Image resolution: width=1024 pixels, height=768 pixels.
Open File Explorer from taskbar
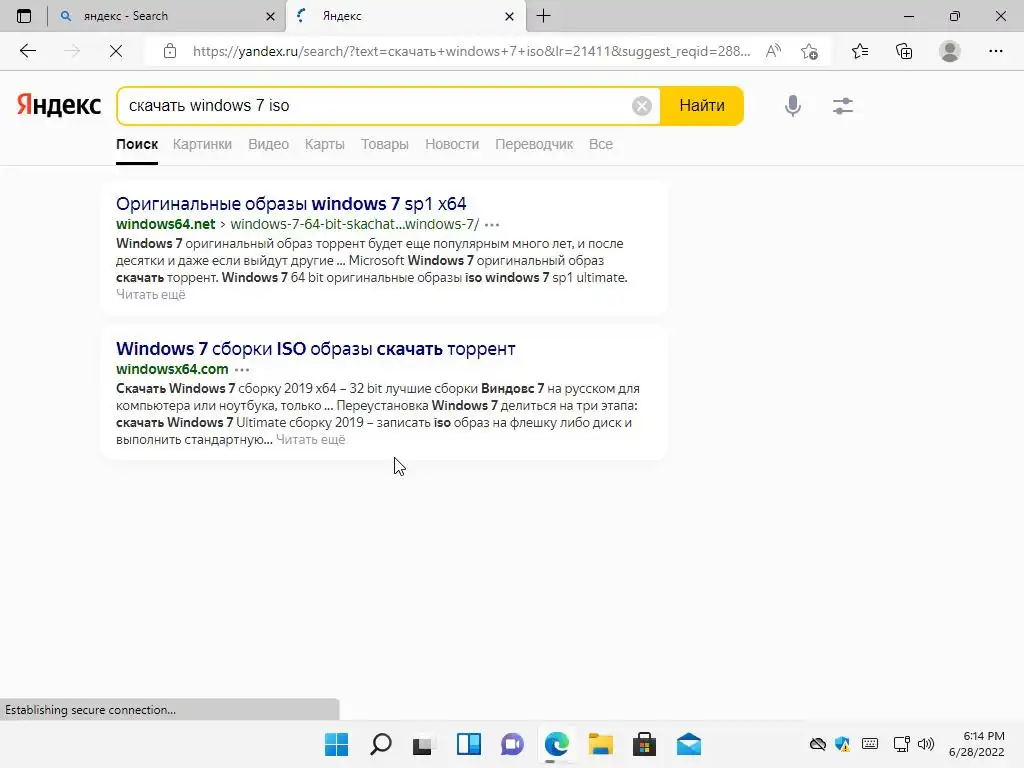coord(600,744)
